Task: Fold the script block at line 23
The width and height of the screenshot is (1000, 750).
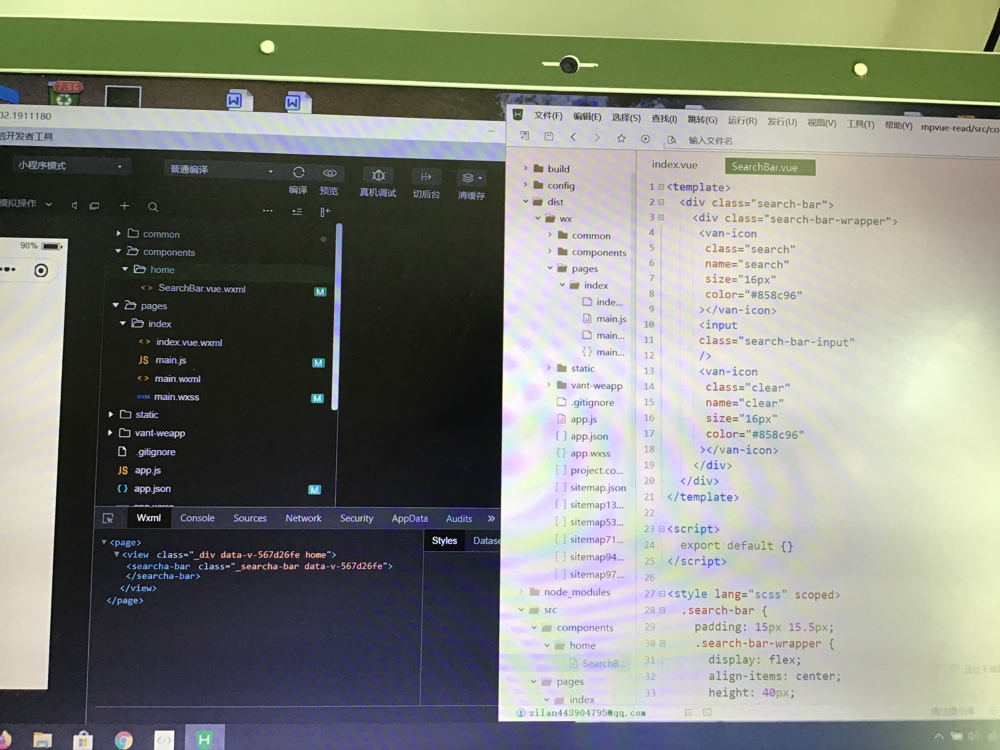Action: coord(661,529)
